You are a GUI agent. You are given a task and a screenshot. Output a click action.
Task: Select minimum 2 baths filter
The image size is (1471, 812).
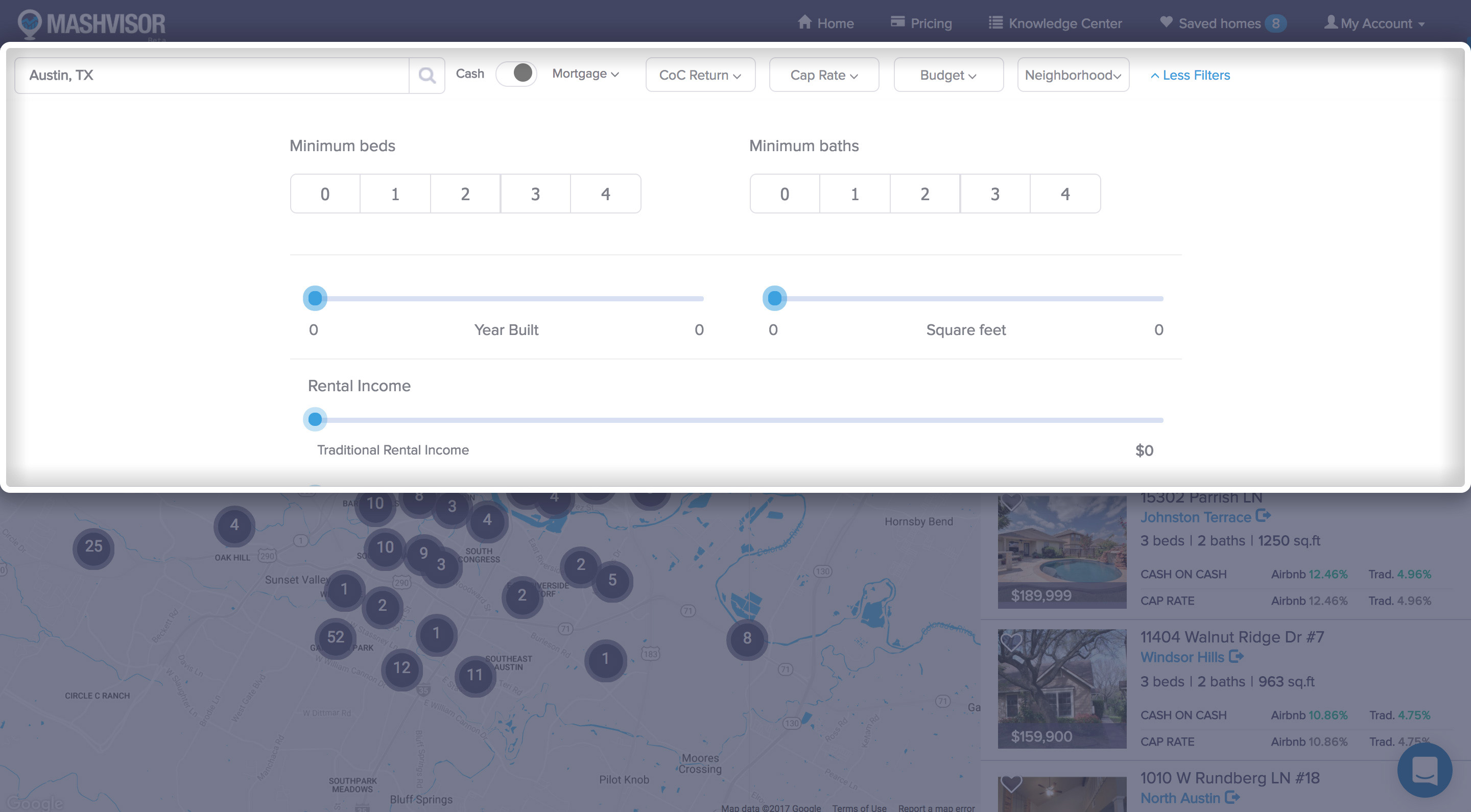pos(924,193)
